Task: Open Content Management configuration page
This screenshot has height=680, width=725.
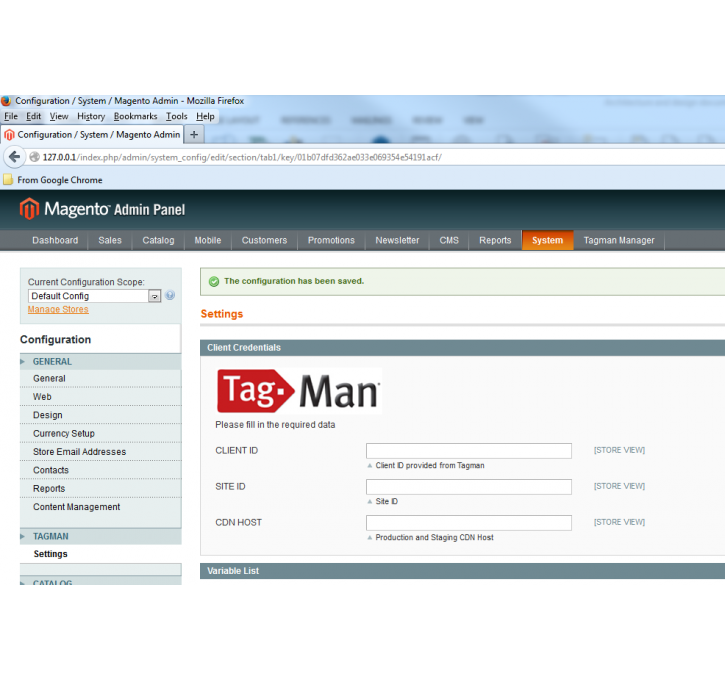Action: [100, 507]
